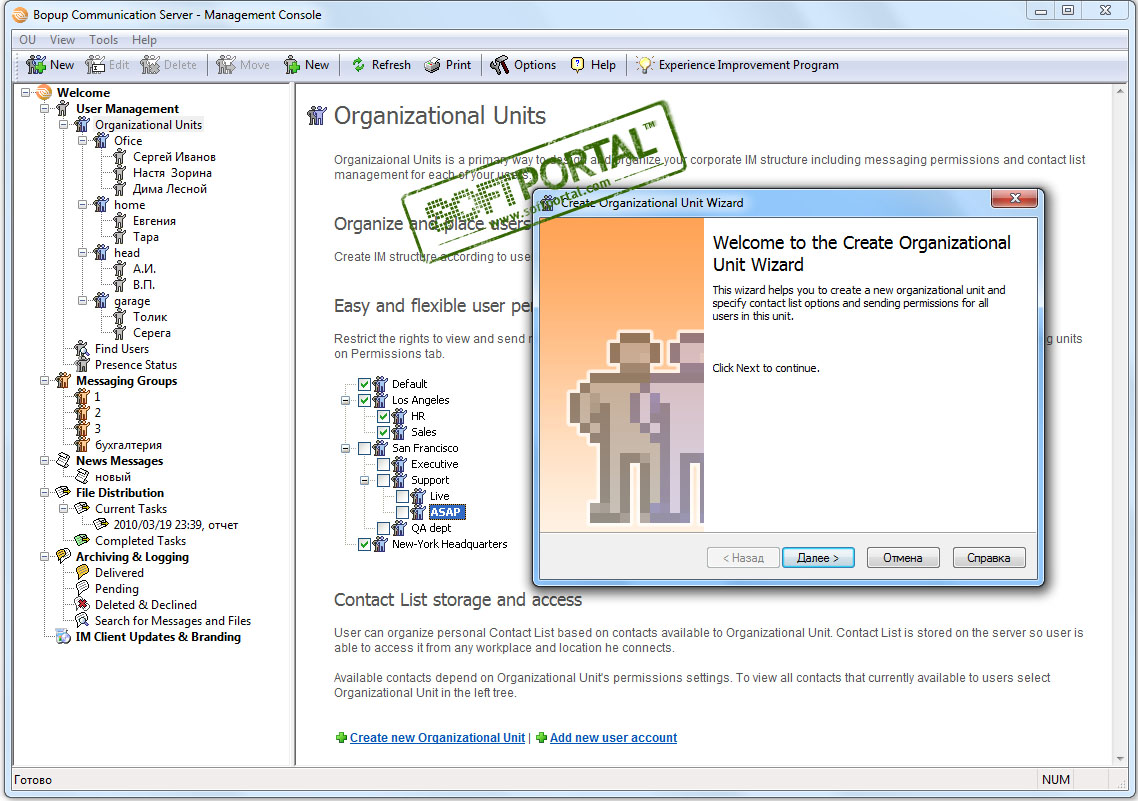Uncheck the Los Angeles checkbox

[364, 400]
